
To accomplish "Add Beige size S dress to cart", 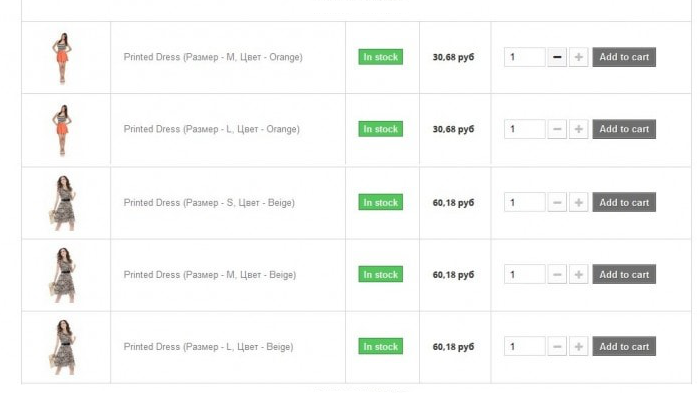I will tap(624, 202).
